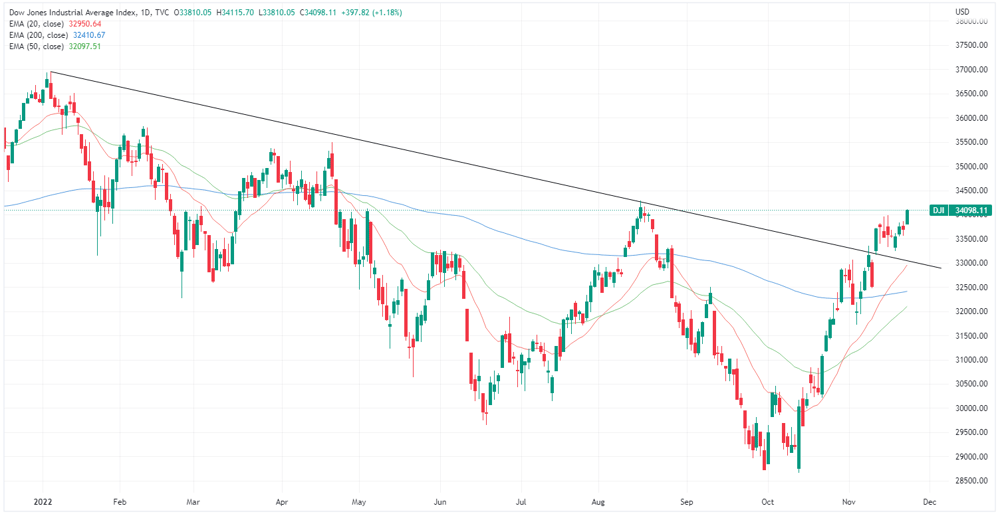
Task: Click the Dow Jones Industrial Average Index title
Action: click(70, 13)
